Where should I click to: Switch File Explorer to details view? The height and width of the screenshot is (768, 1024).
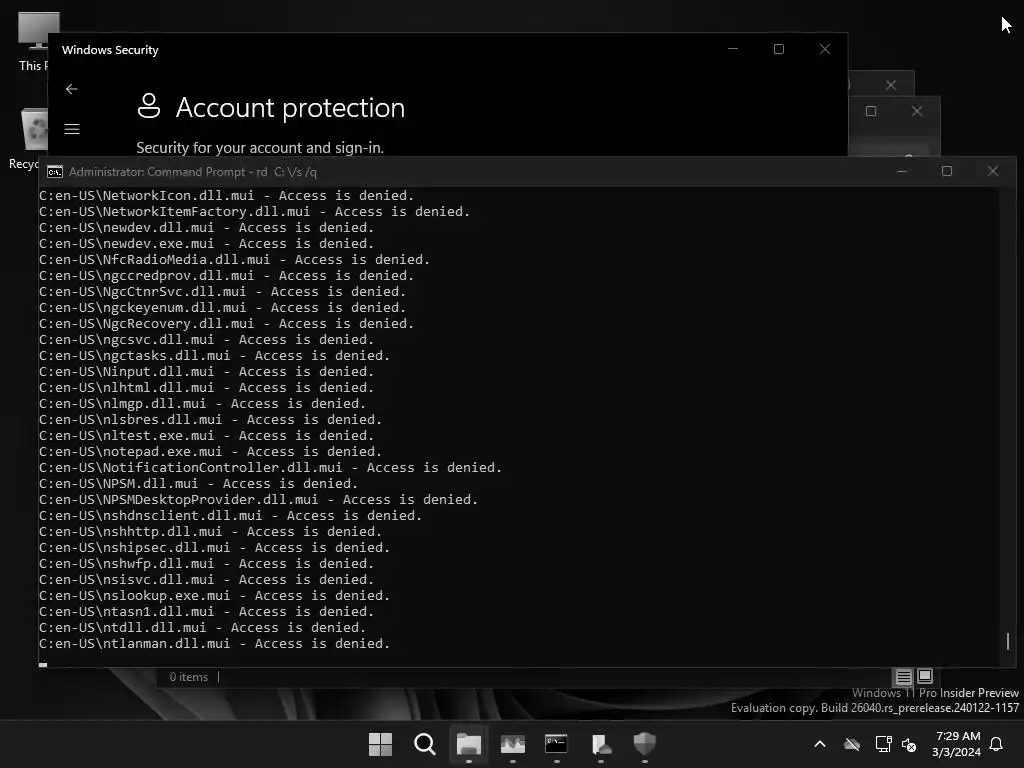tap(903, 677)
